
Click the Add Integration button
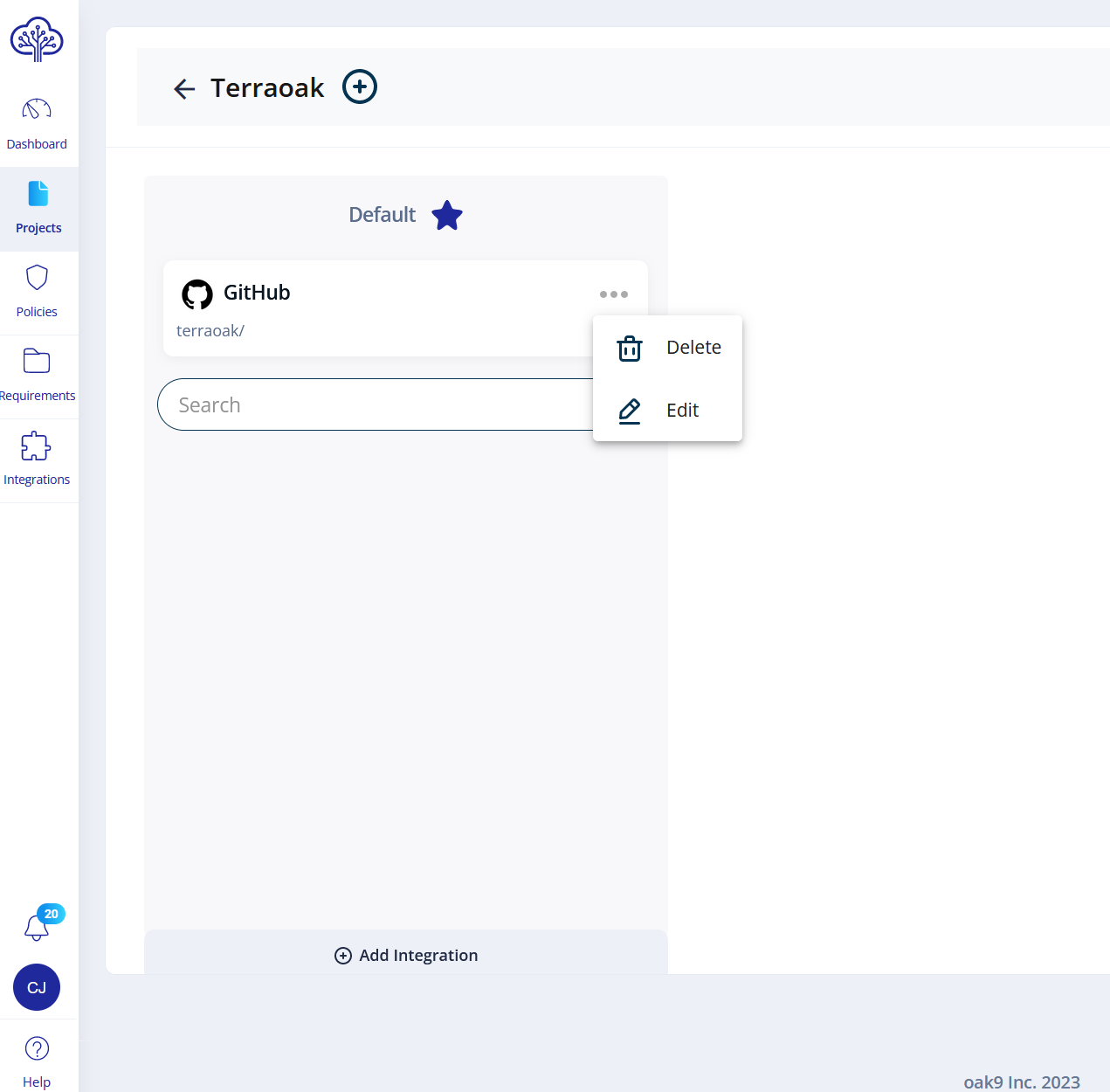tap(406, 956)
